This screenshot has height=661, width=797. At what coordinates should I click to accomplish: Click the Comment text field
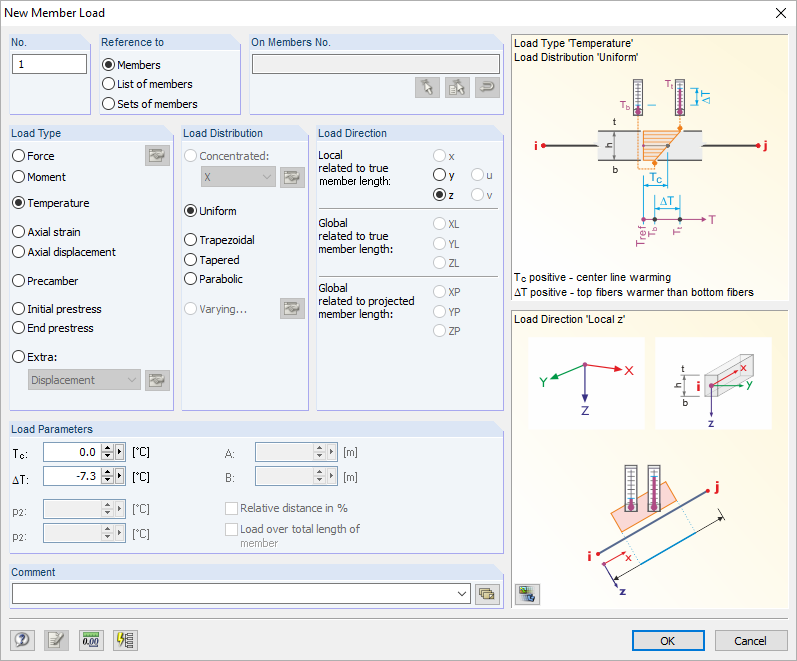coord(234,594)
